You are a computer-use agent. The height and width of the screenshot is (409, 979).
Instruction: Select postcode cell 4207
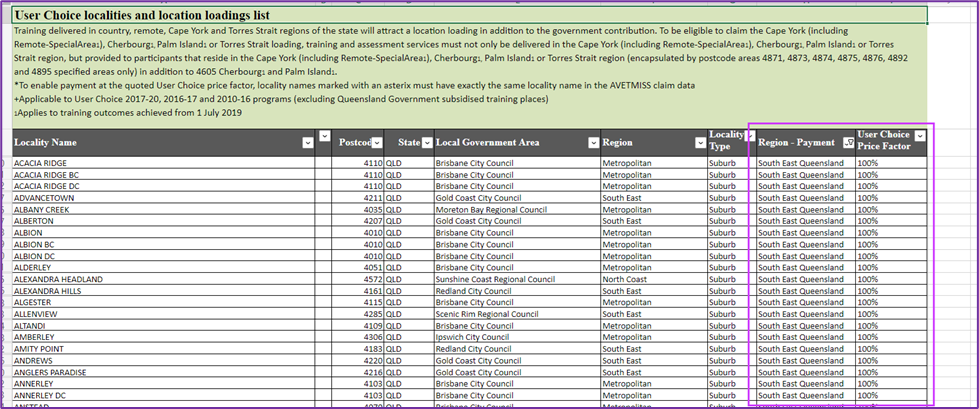[358, 221]
